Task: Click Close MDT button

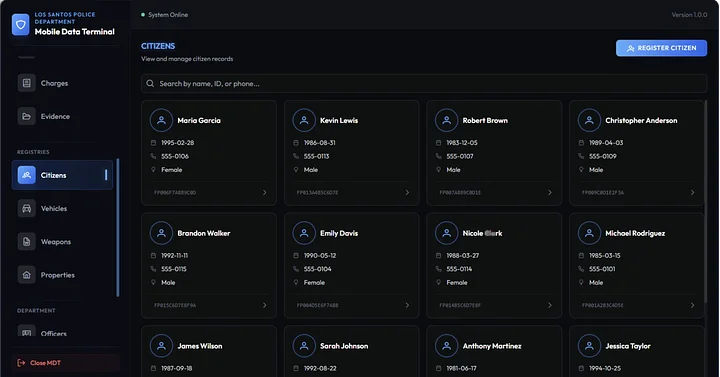Action: point(66,363)
